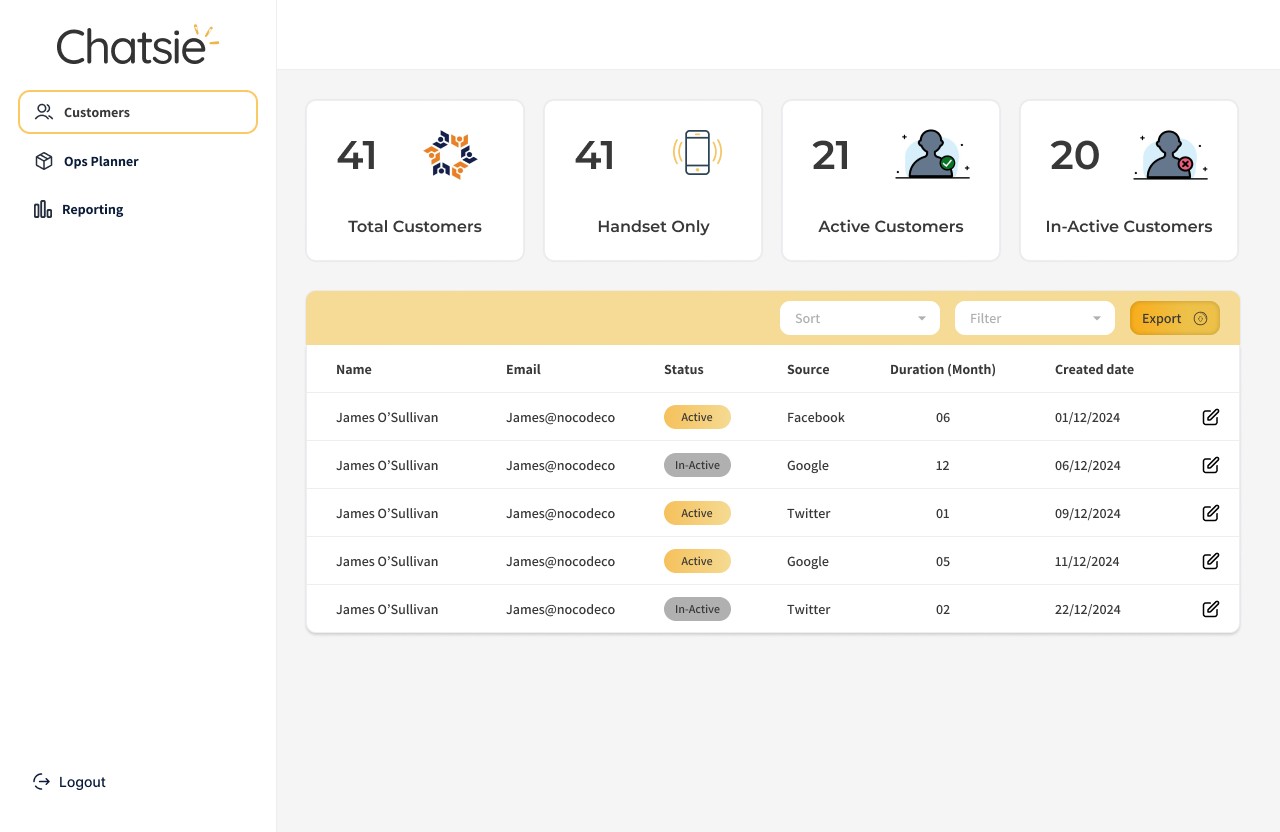Viewport: 1280px width, 832px height.
Task: Open the Customers menu item
Action: (138, 112)
